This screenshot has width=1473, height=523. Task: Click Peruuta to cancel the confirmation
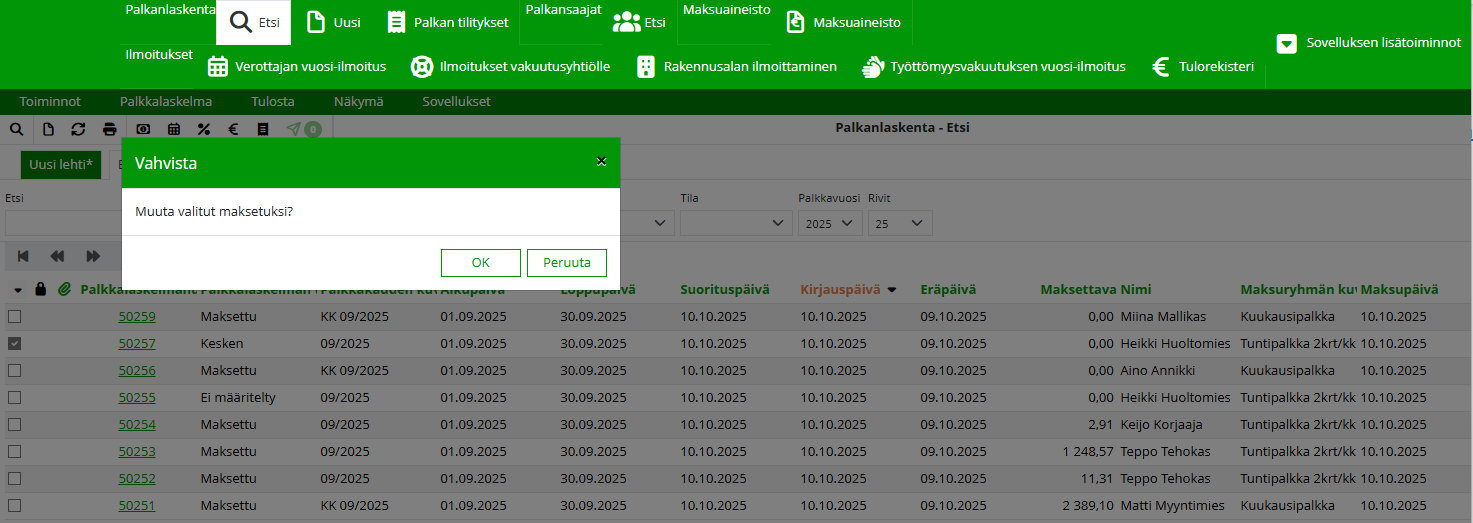coord(566,263)
